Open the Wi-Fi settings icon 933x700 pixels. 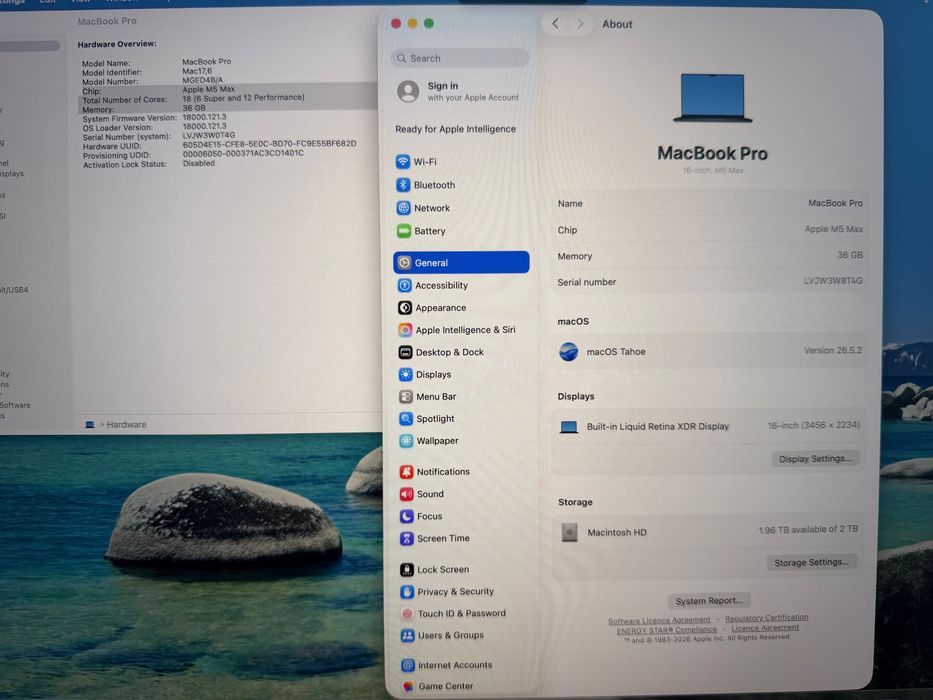click(x=403, y=161)
